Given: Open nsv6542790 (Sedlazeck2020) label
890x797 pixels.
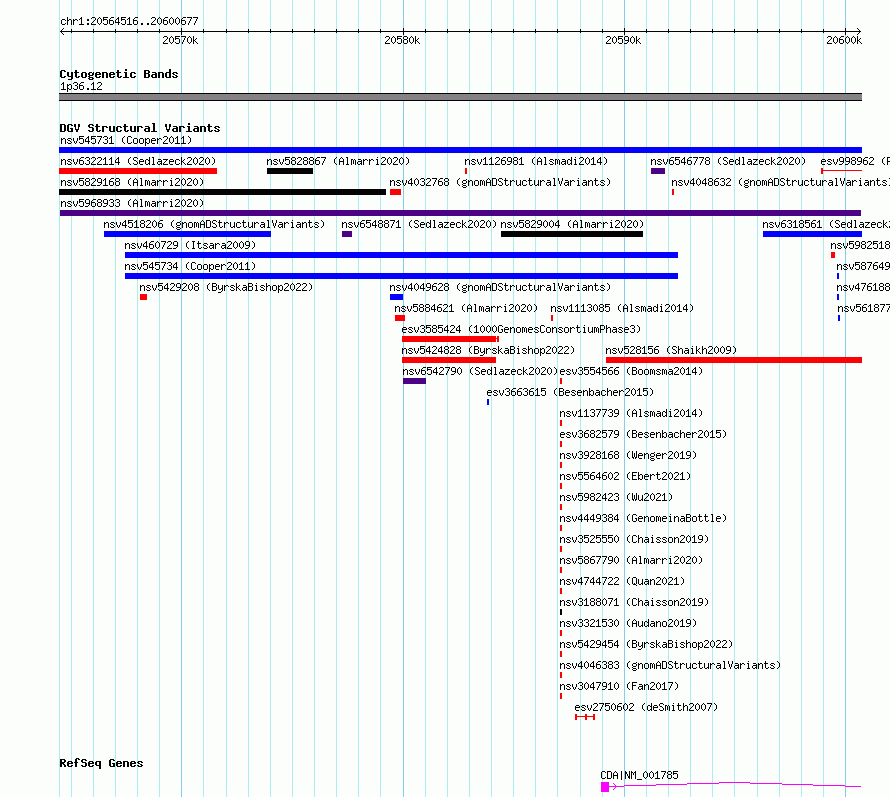Looking at the screenshot, I should point(480,371).
